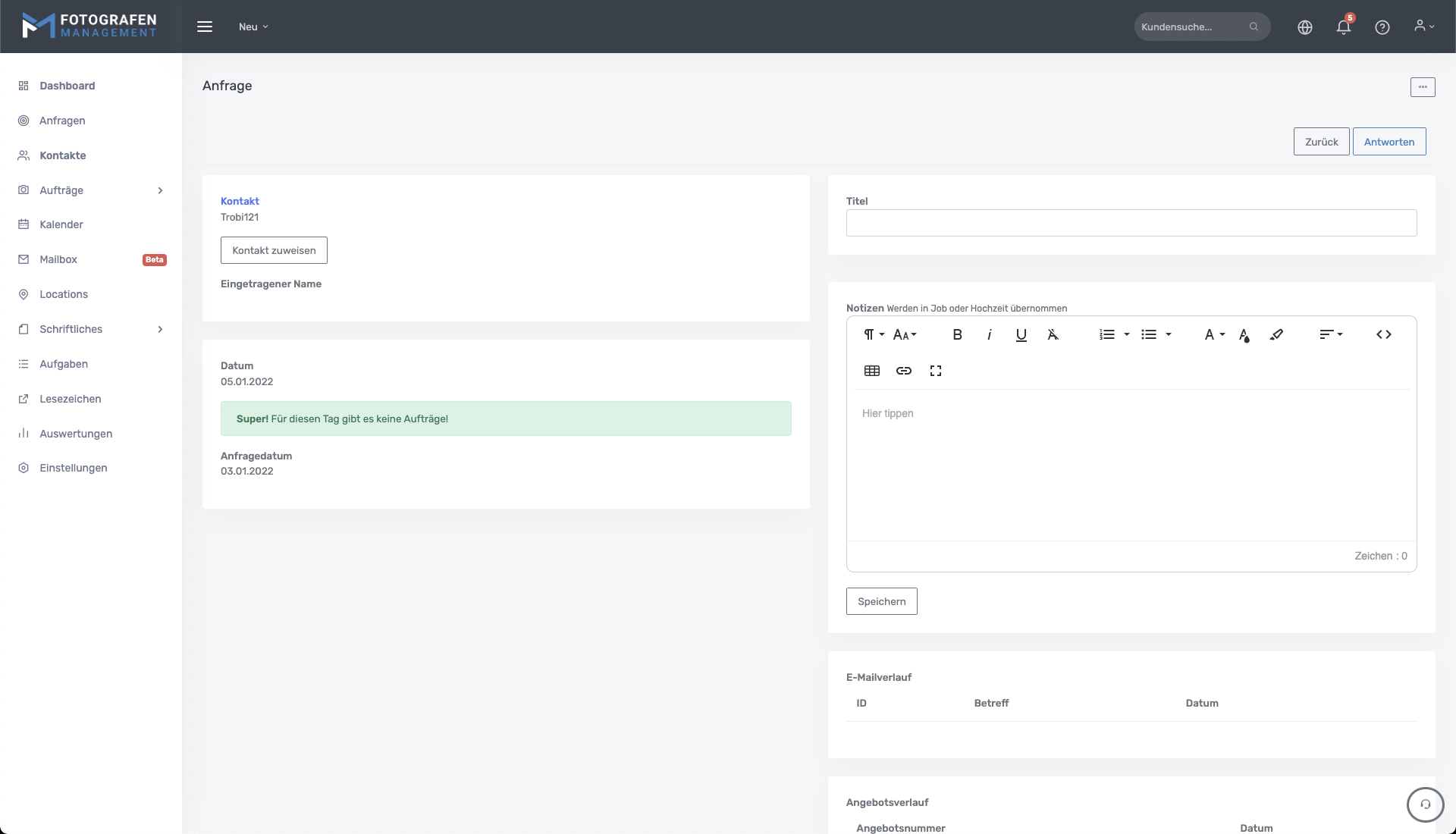Click the Antworten button
This screenshot has height=834, width=1456.
click(1389, 142)
